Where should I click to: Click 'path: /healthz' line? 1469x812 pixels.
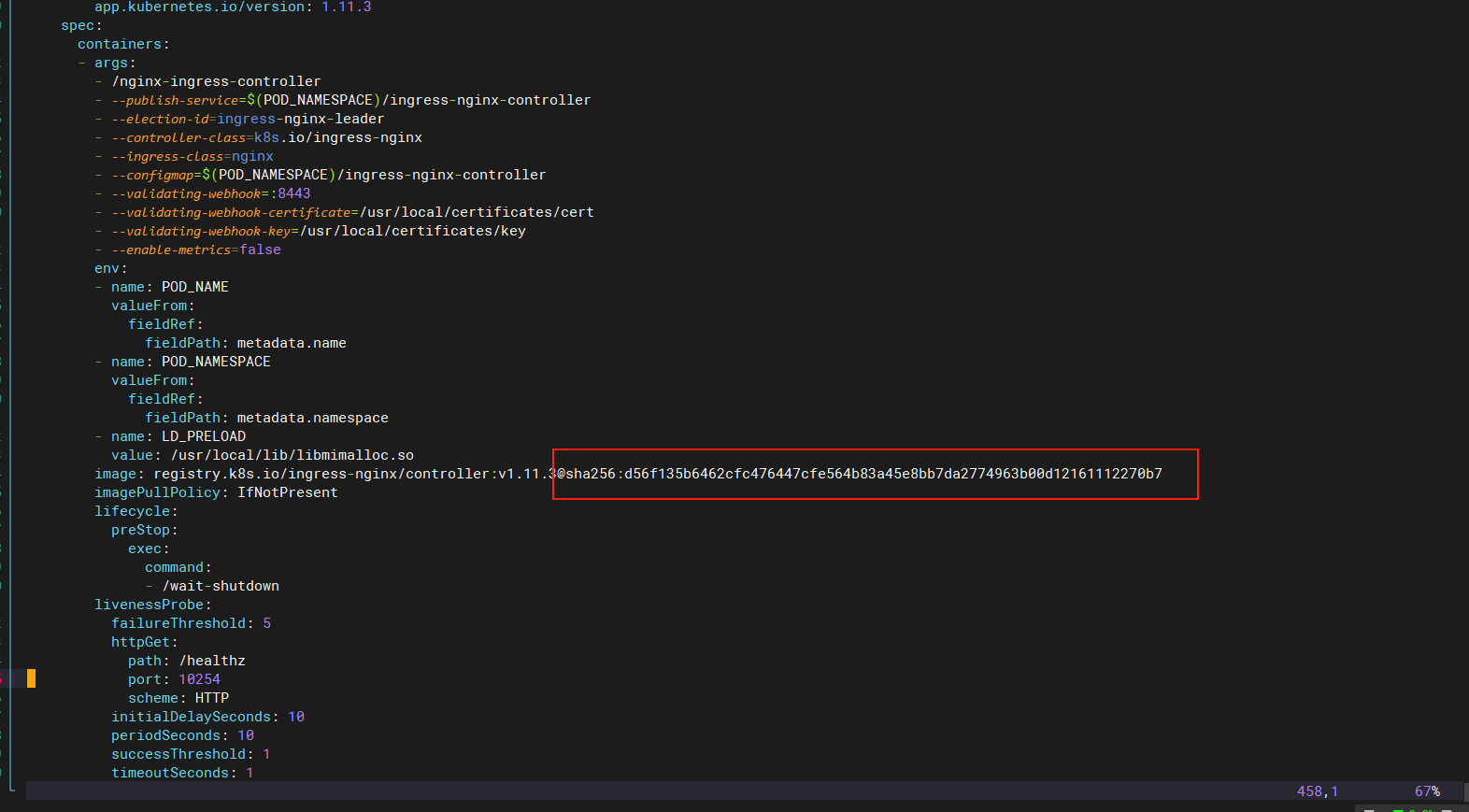[x=187, y=661]
